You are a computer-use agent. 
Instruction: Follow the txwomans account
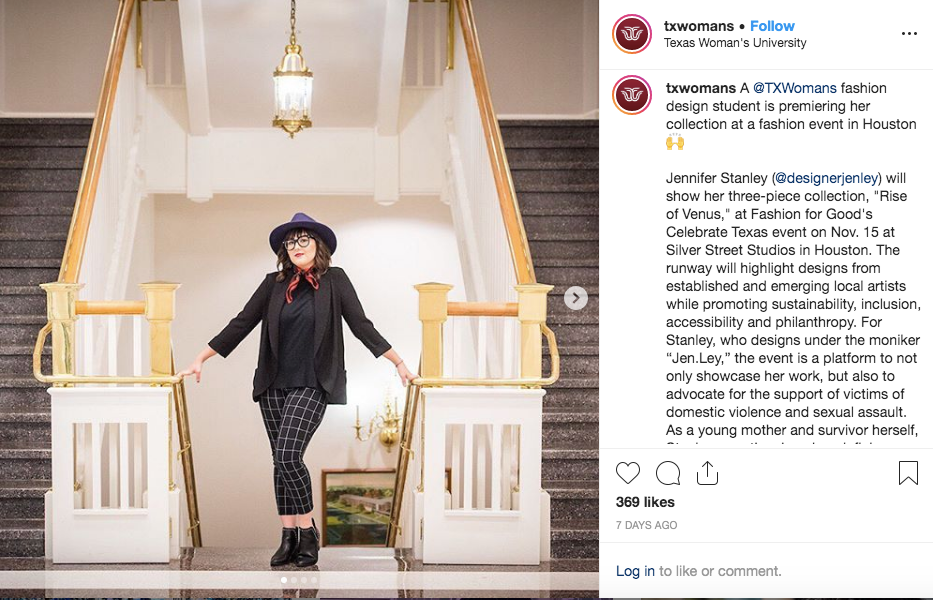[x=772, y=26]
